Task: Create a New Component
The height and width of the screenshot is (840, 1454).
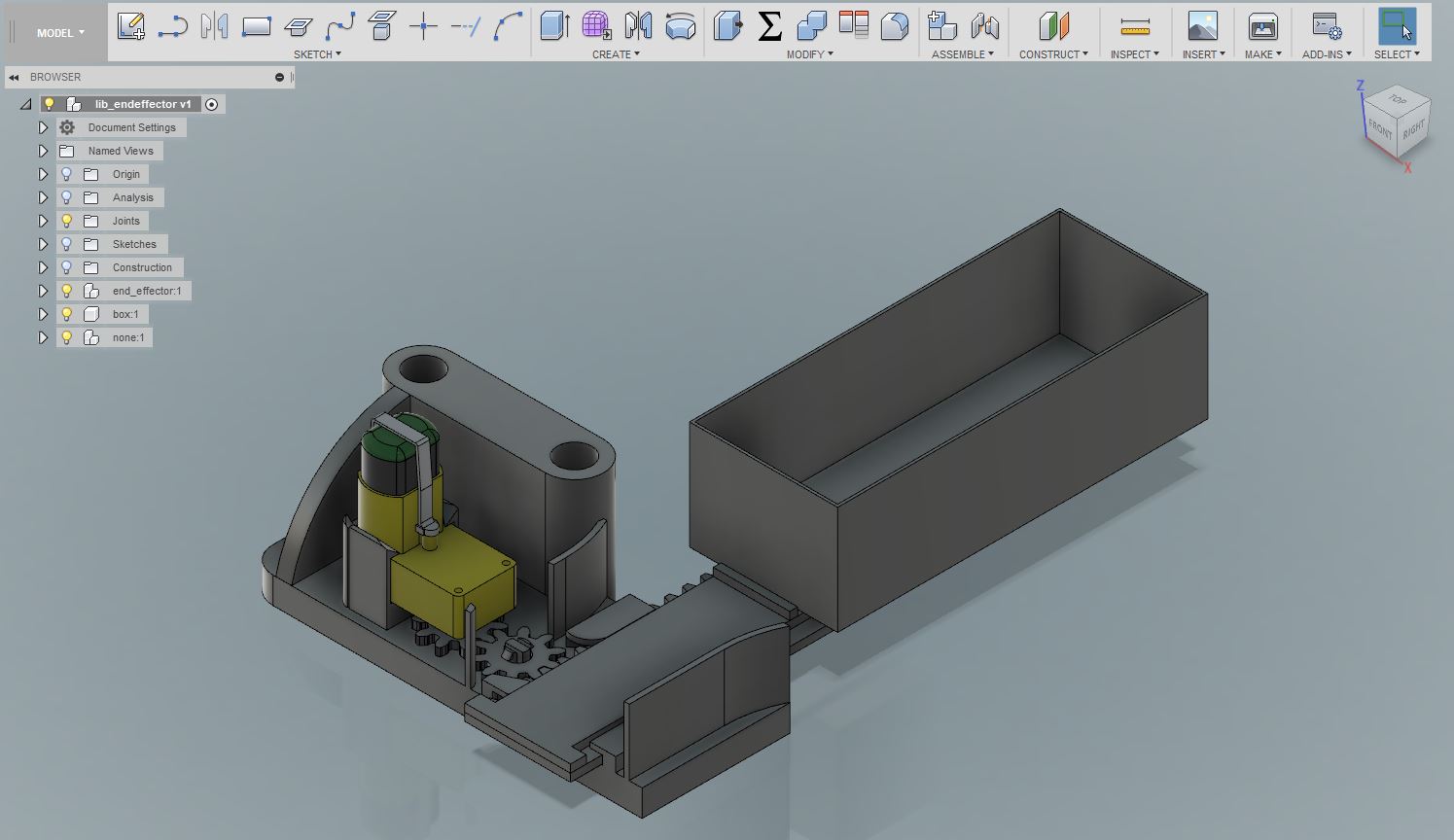Action: (x=941, y=26)
